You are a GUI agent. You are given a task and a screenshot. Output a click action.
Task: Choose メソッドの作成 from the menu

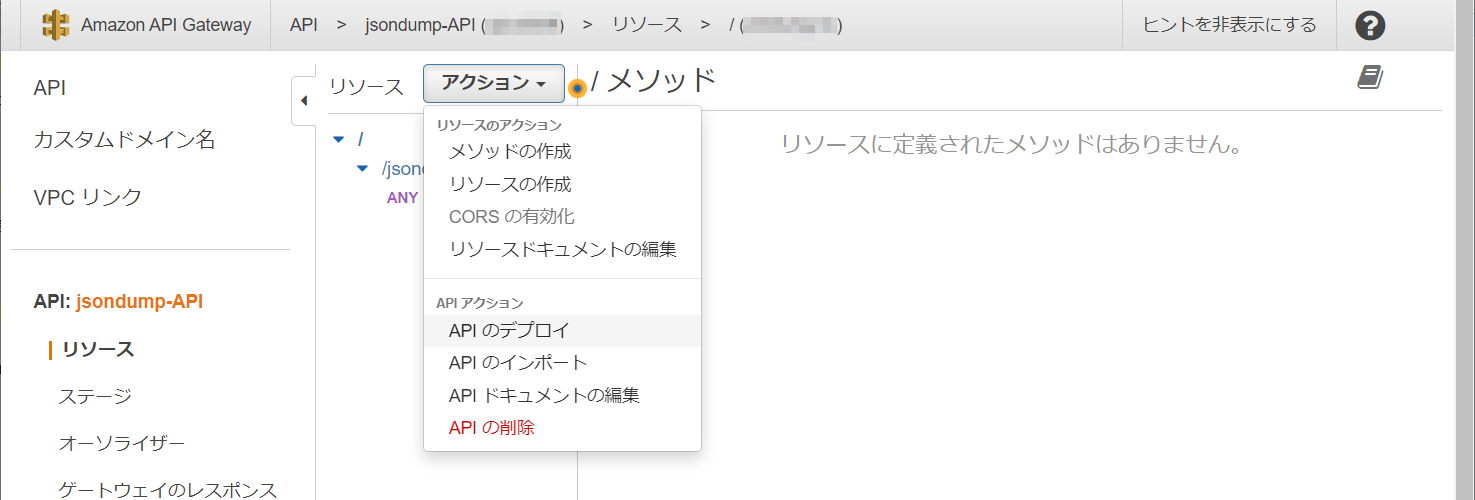tap(510, 152)
